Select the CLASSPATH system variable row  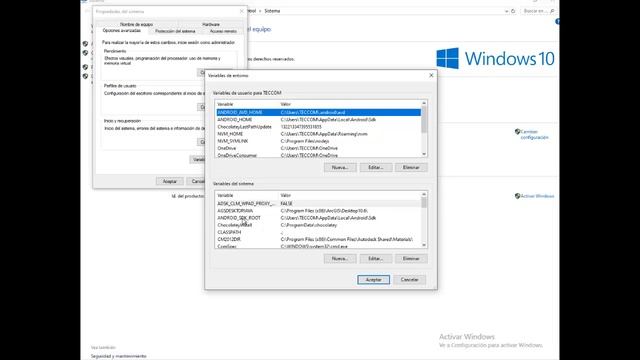[318, 232]
